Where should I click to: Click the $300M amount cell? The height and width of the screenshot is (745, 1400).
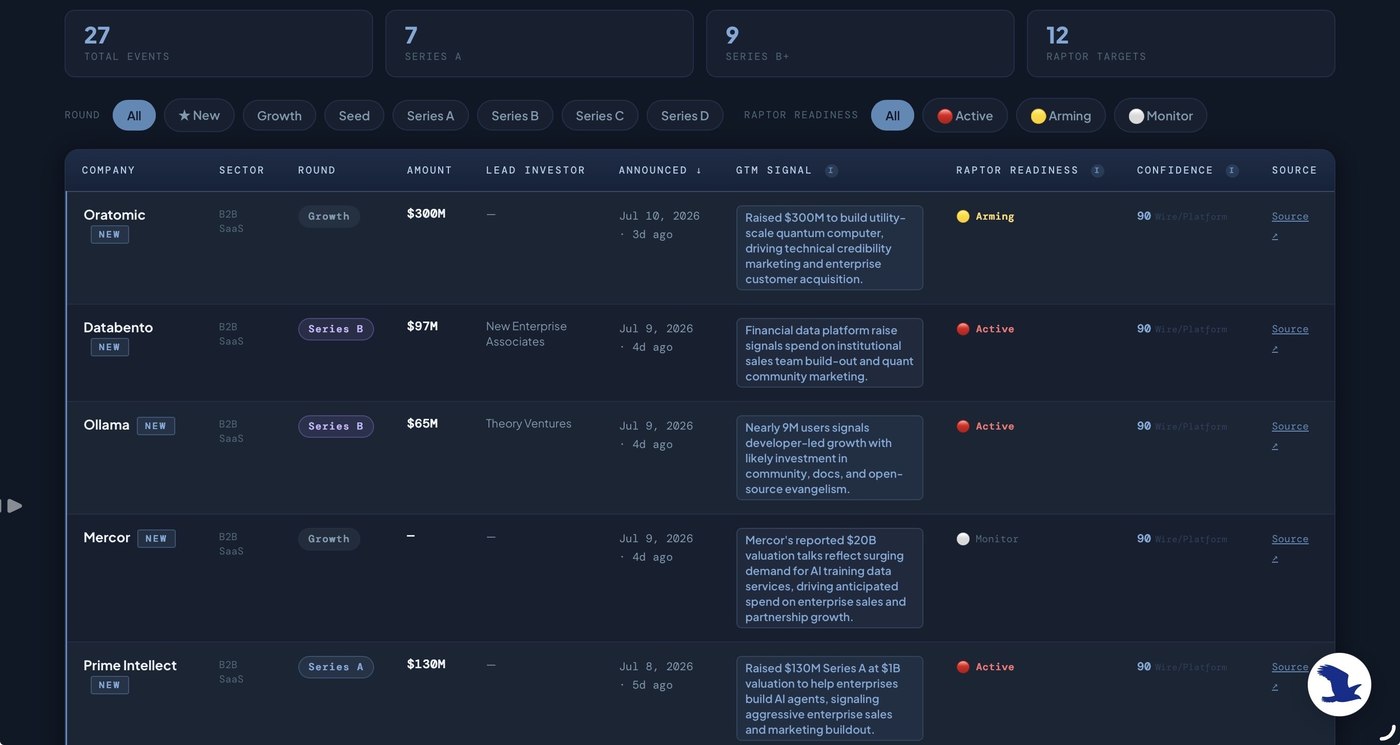(x=426, y=214)
